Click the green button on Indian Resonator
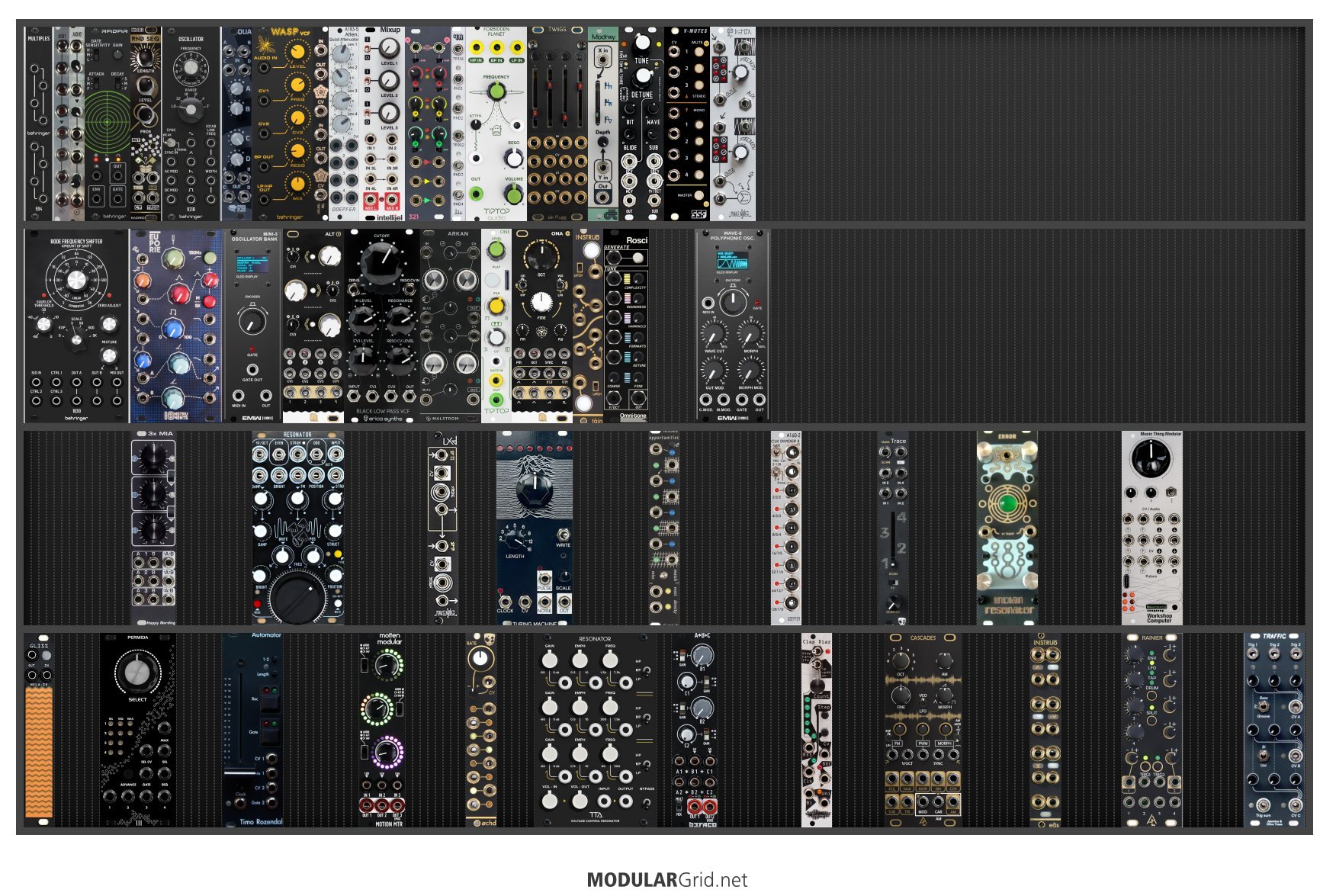This screenshot has width=1336, height=896. point(1007,503)
